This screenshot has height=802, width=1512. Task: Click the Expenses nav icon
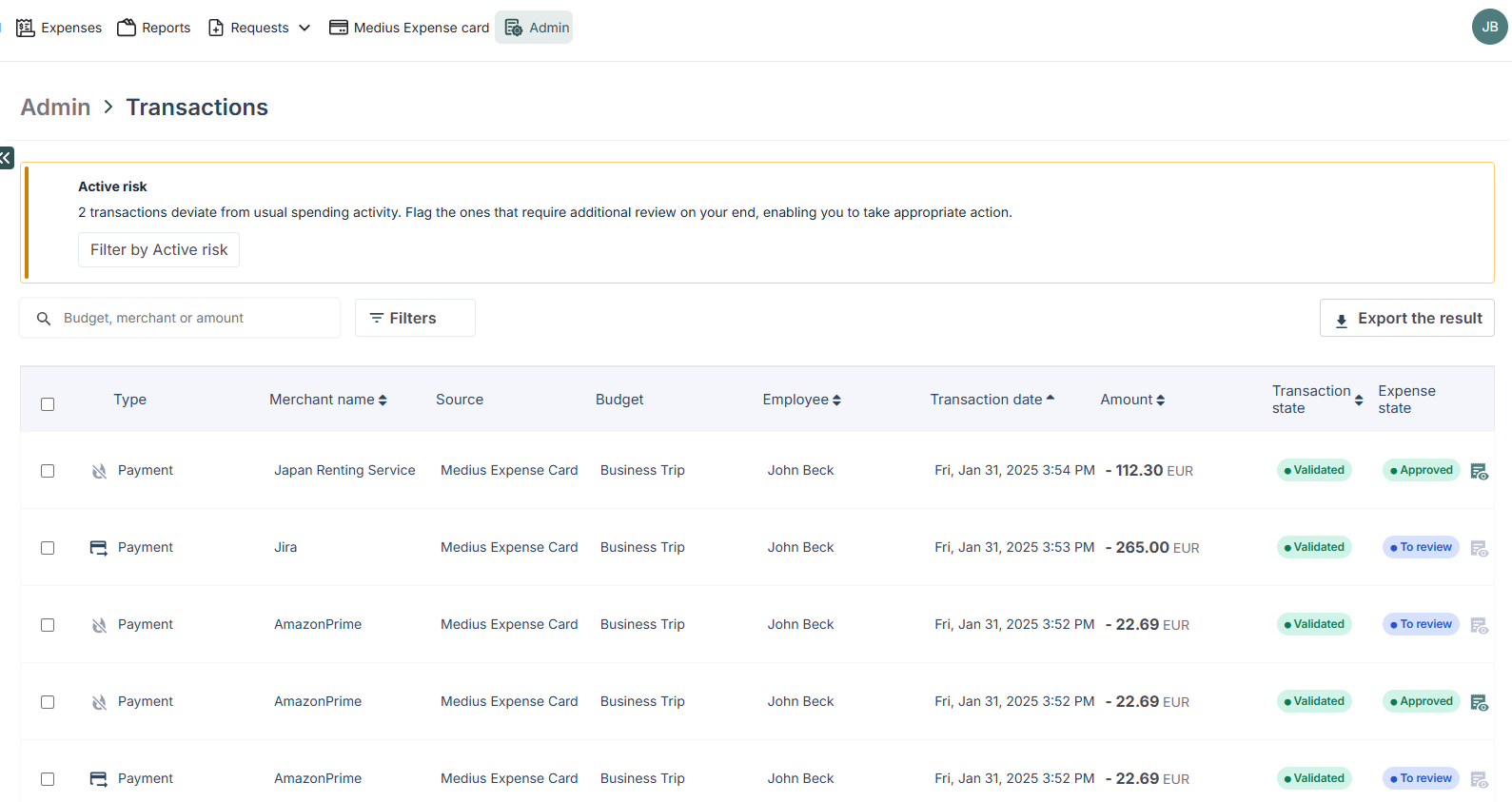(x=26, y=28)
